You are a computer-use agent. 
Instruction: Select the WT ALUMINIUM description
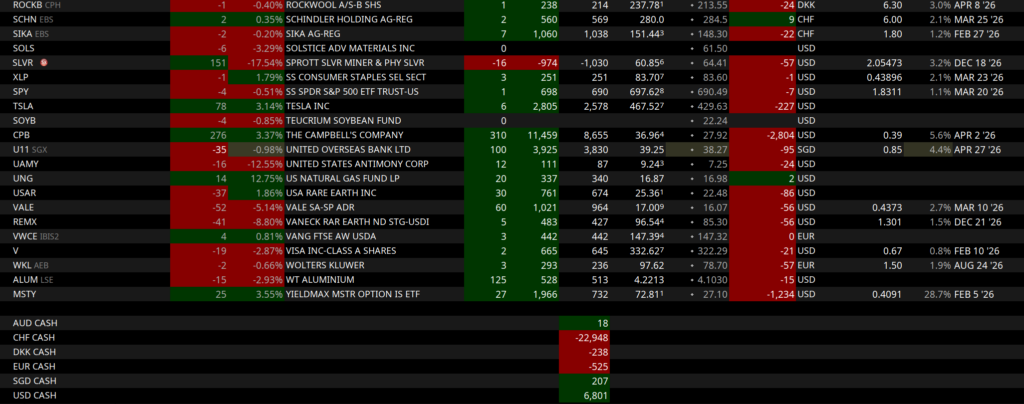click(322, 279)
